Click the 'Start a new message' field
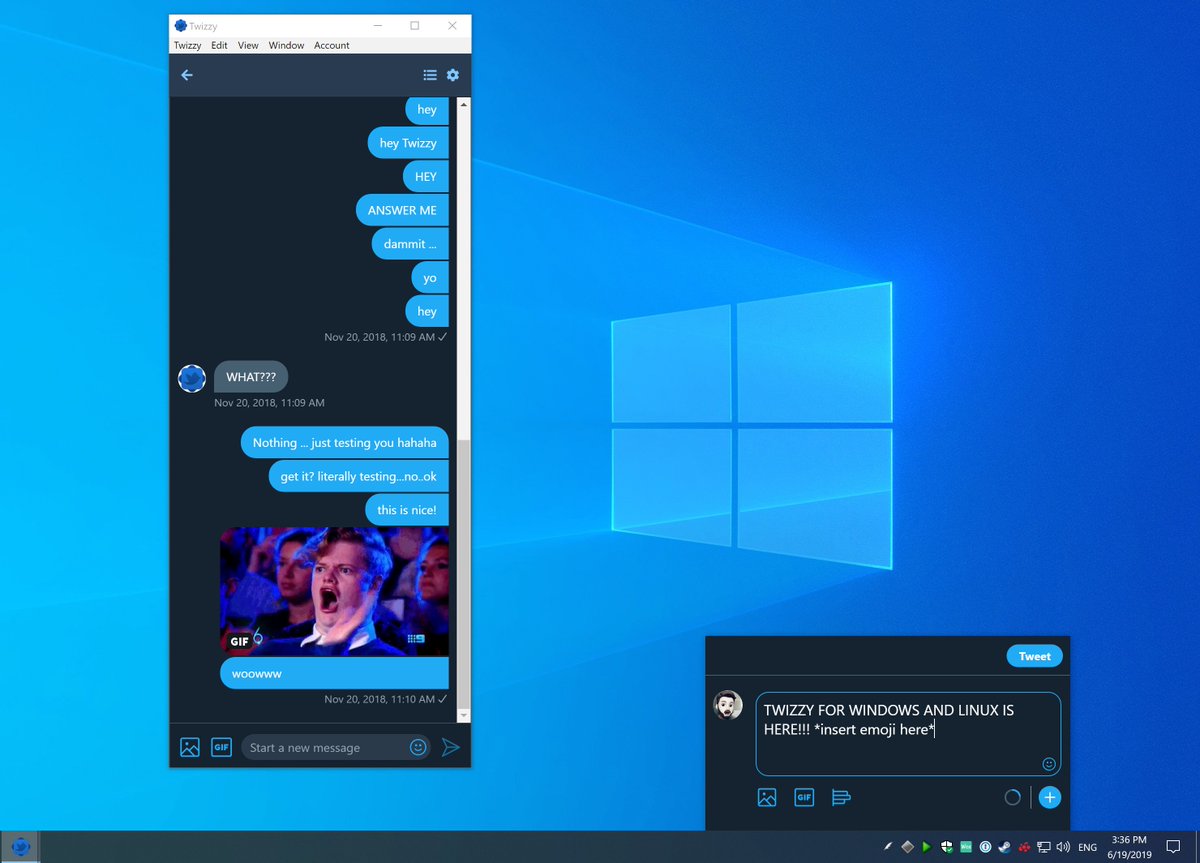 tap(336, 747)
